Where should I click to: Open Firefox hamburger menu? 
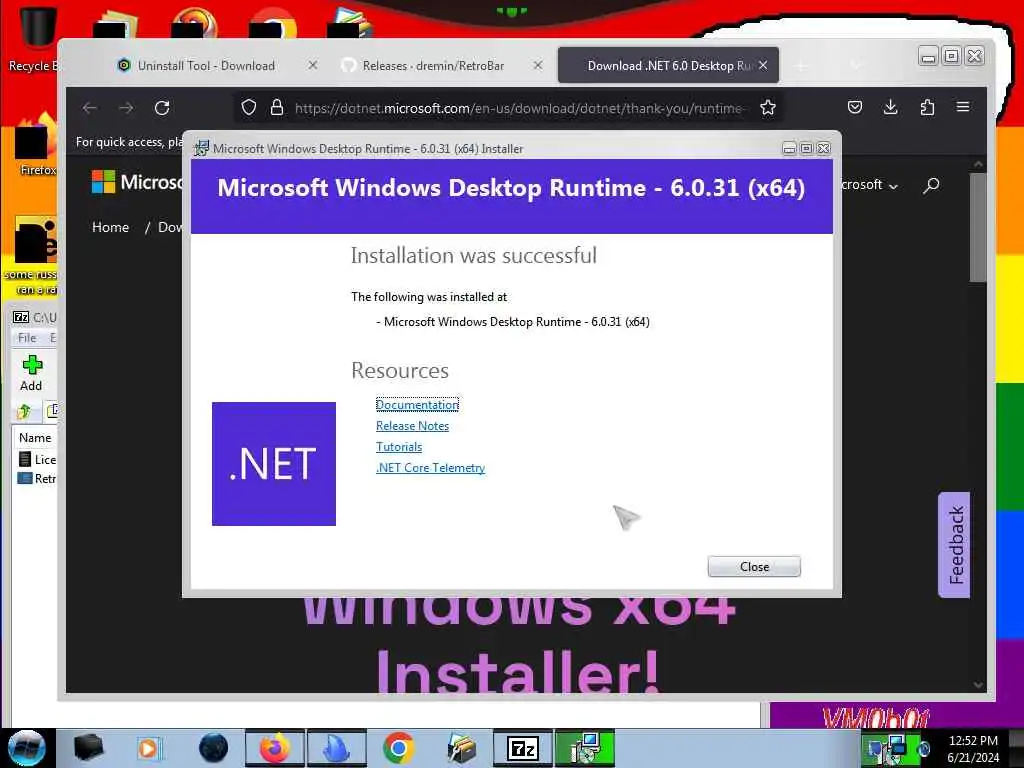963,107
